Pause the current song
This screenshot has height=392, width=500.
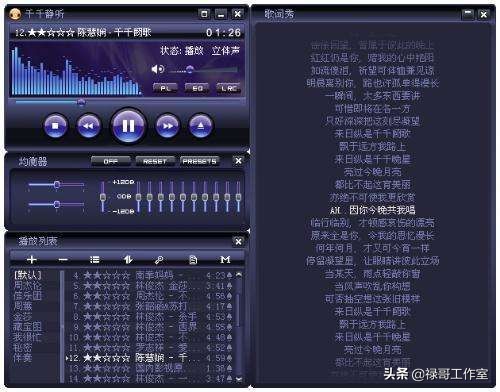[x=128, y=126]
